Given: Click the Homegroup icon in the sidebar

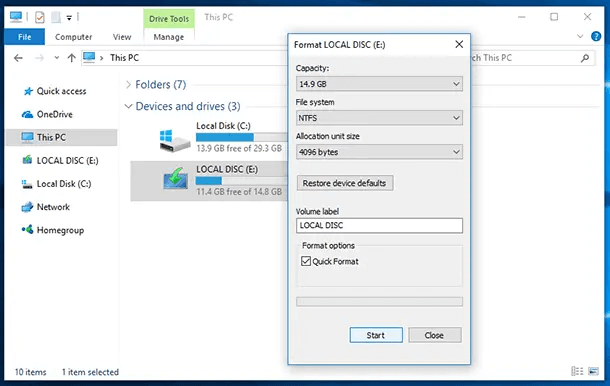Looking at the screenshot, I should click(27, 230).
